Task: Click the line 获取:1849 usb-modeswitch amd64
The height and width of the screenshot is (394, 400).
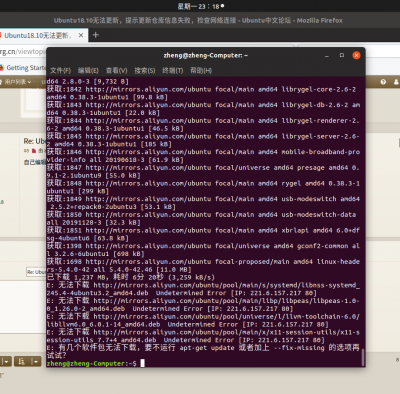Action: click(203, 203)
